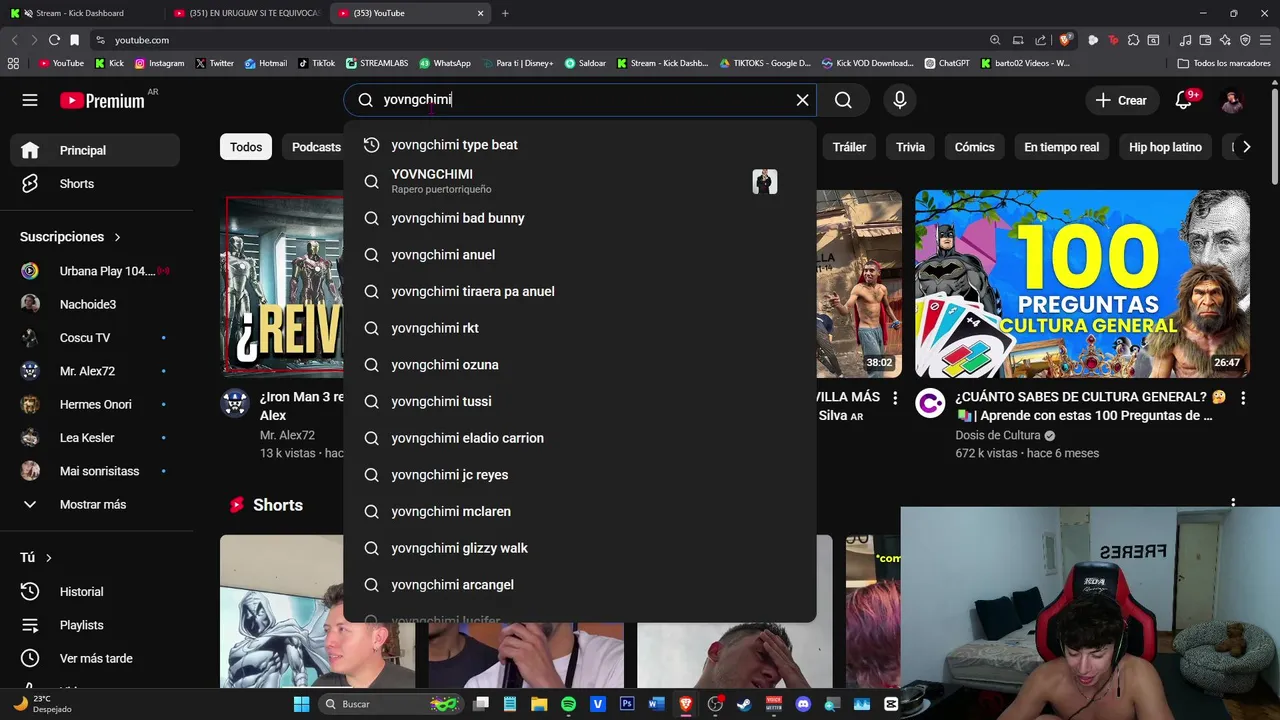Open Shorts in the sidebar
Image resolution: width=1280 pixels, height=720 pixels.
coord(95,184)
